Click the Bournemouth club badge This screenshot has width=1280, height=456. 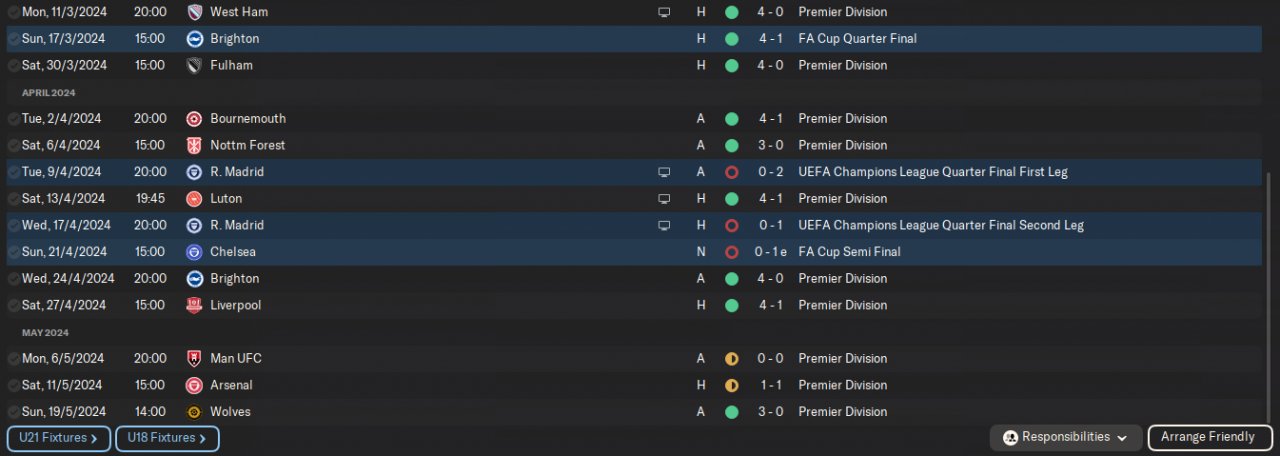point(194,118)
